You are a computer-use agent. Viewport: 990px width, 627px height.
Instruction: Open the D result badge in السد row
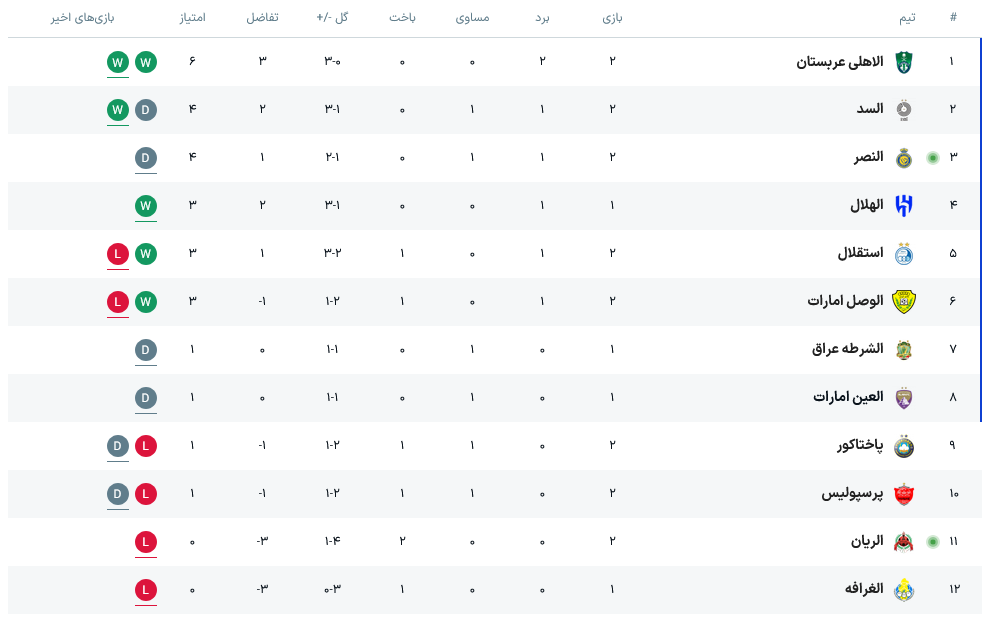point(146,110)
